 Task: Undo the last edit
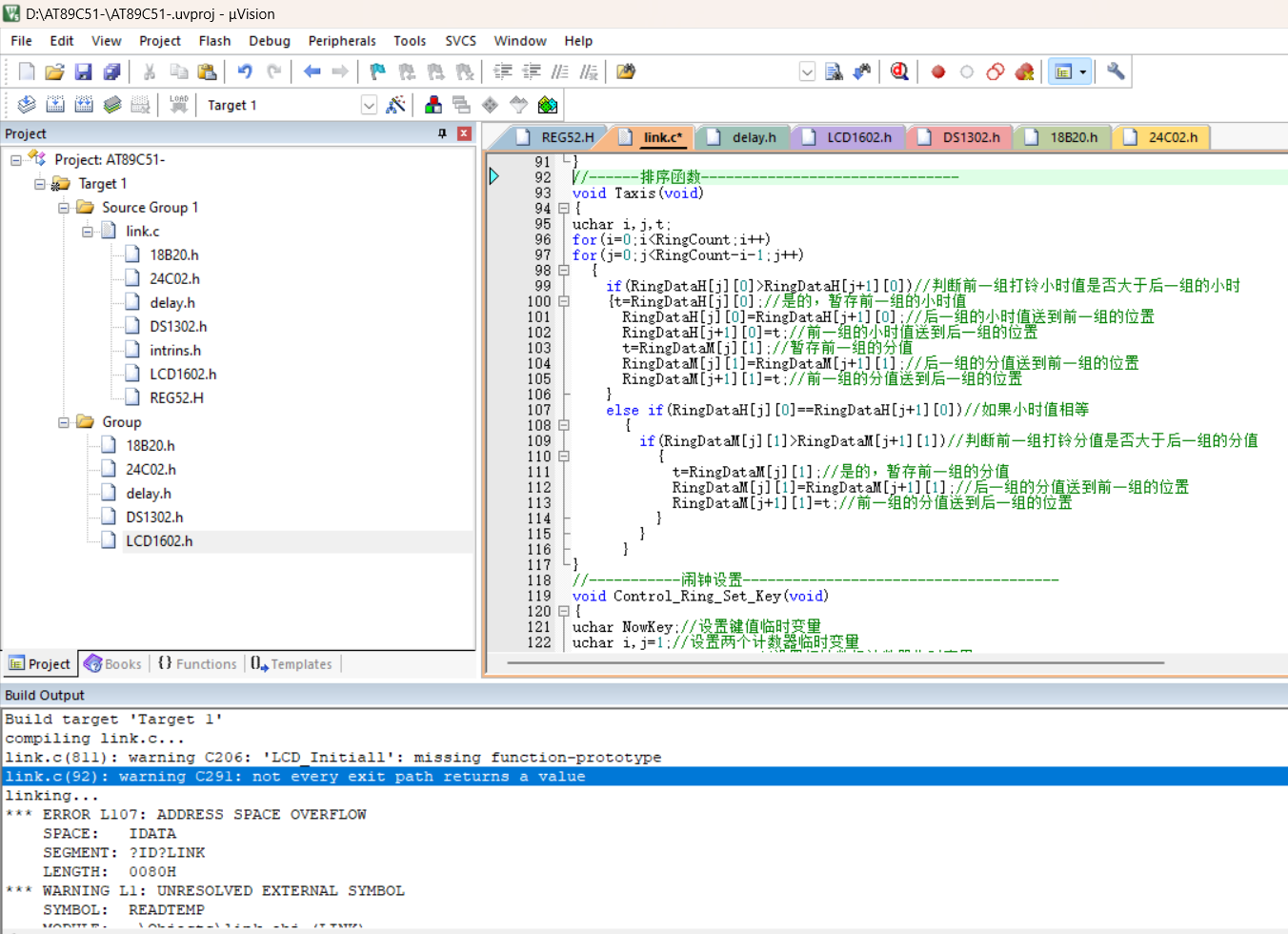coord(245,71)
